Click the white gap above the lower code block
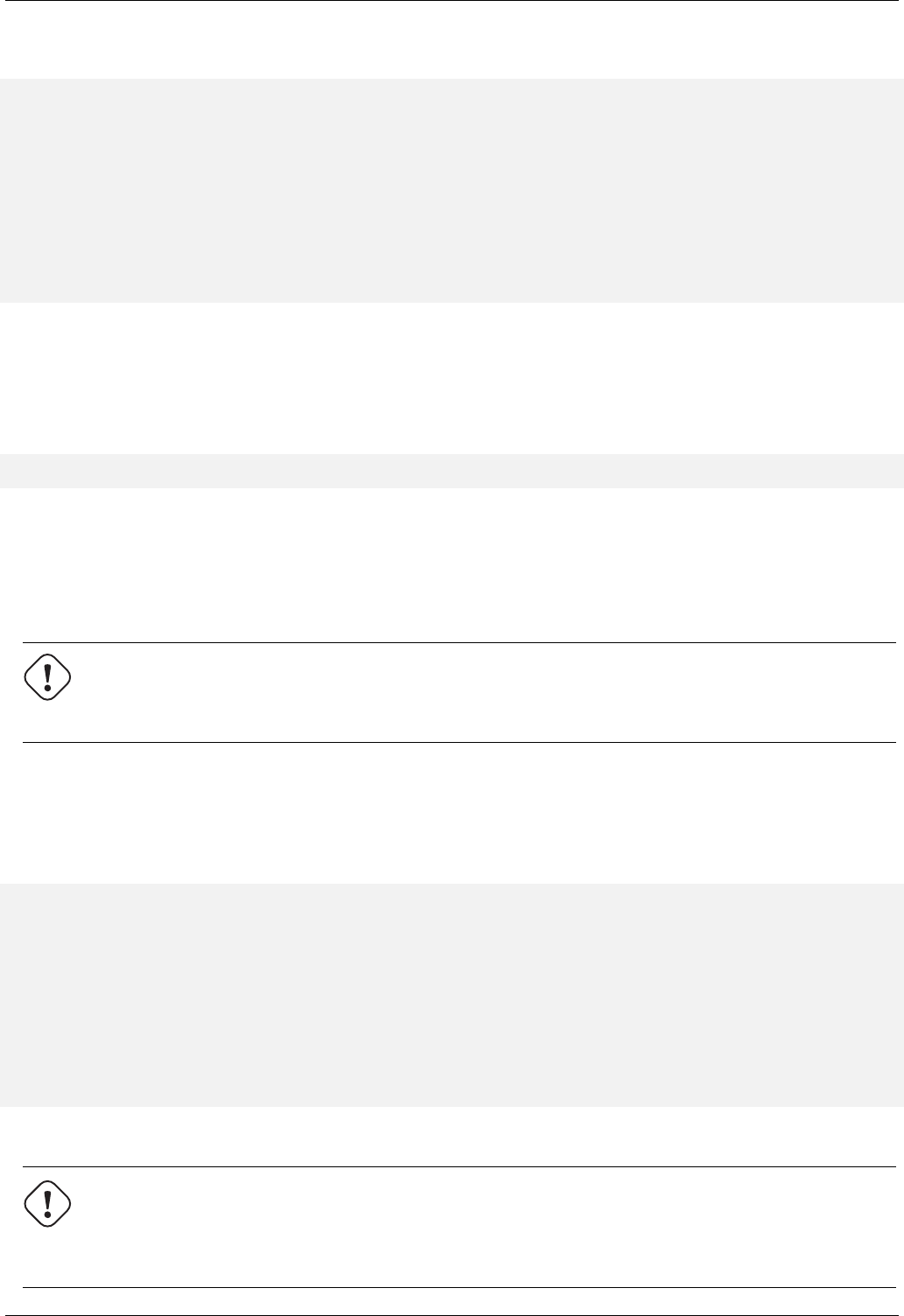Image resolution: width=904 pixels, height=1316 pixels. pos(452,814)
